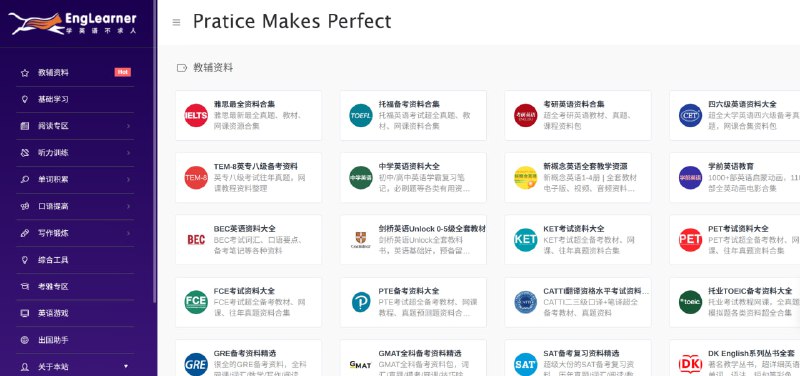
Task: Click text 'KET考试资料大全'
Action: (x=574, y=229)
